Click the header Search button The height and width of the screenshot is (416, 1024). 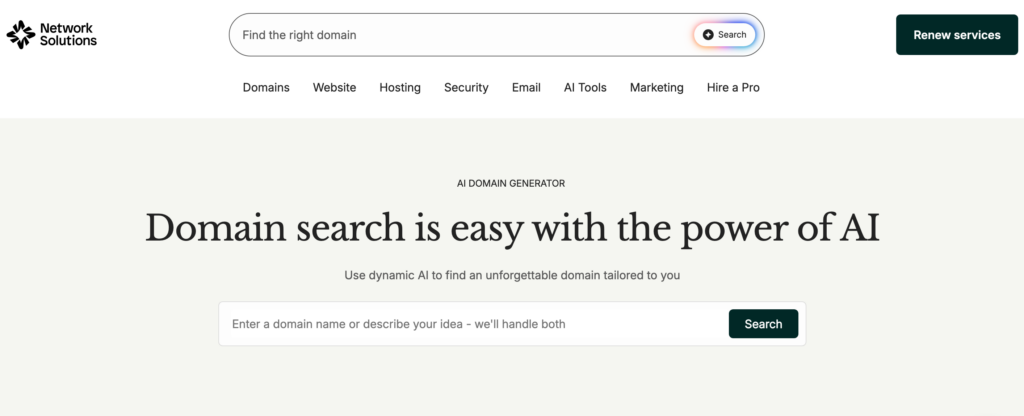(725, 35)
